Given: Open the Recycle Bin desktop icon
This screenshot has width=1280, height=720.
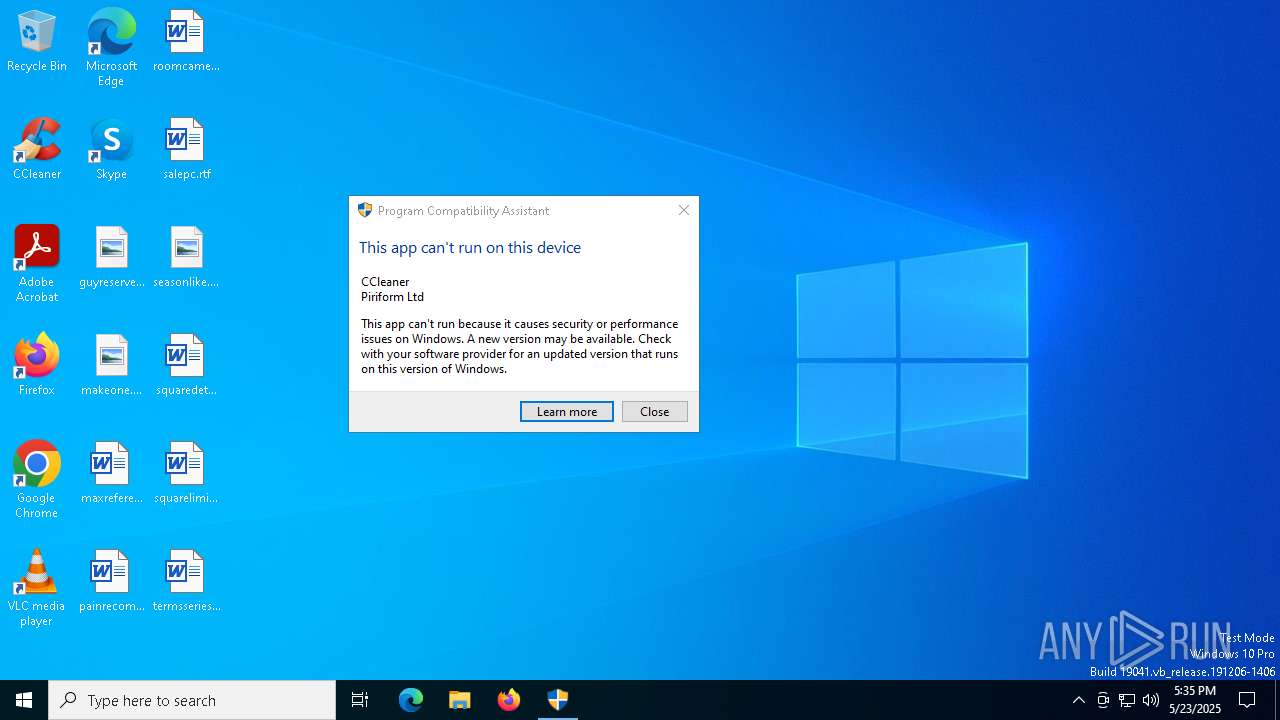Looking at the screenshot, I should (37, 42).
